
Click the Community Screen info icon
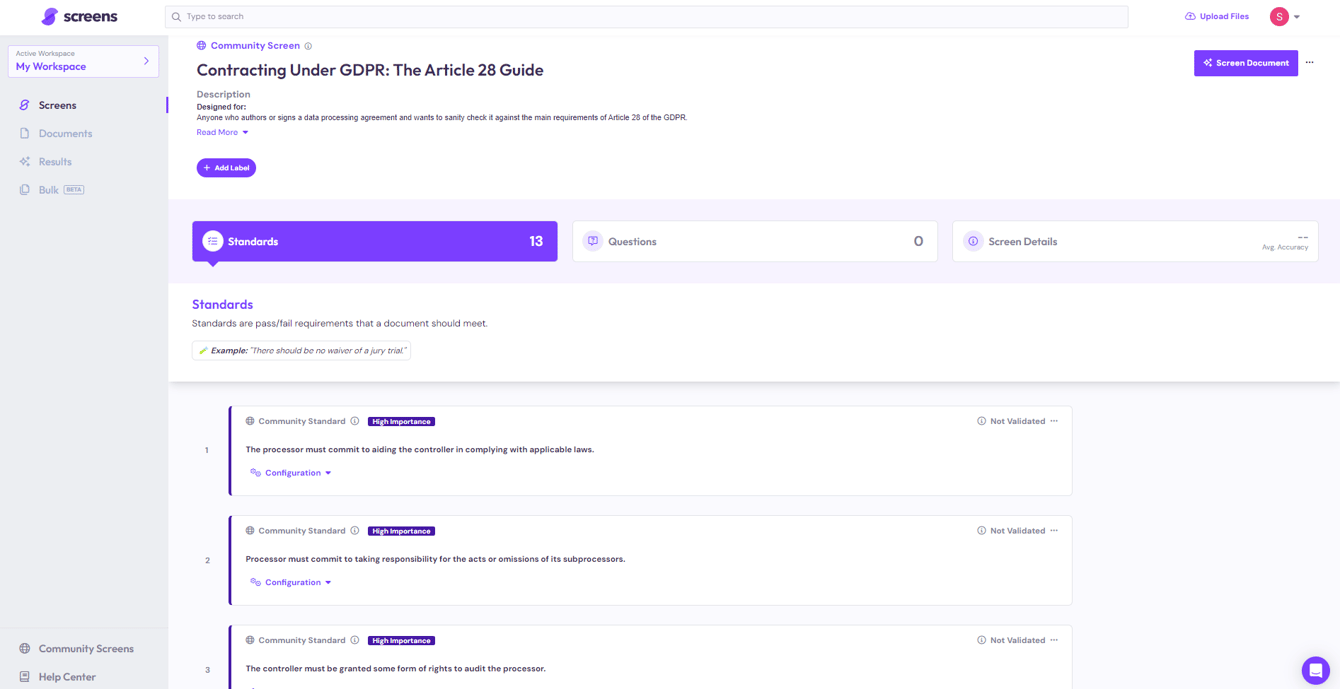[308, 46]
